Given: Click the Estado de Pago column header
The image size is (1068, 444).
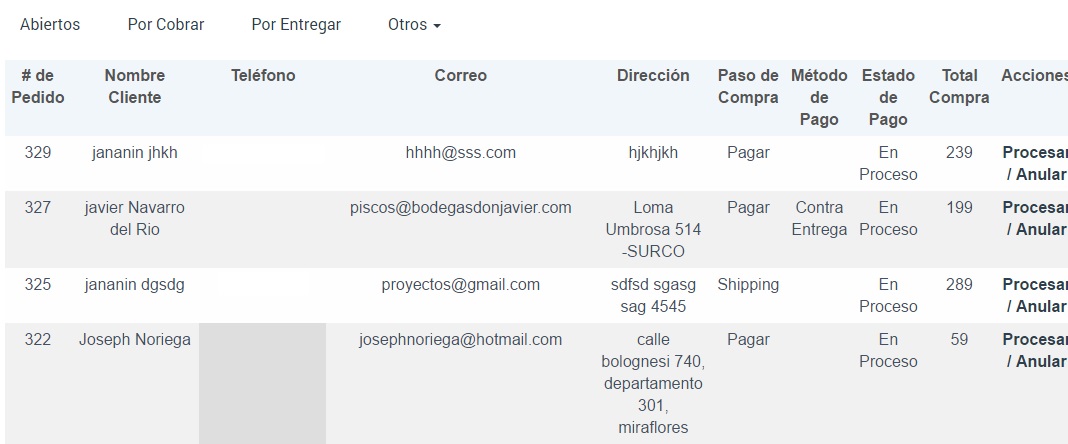Looking at the screenshot, I should click(888, 98).
